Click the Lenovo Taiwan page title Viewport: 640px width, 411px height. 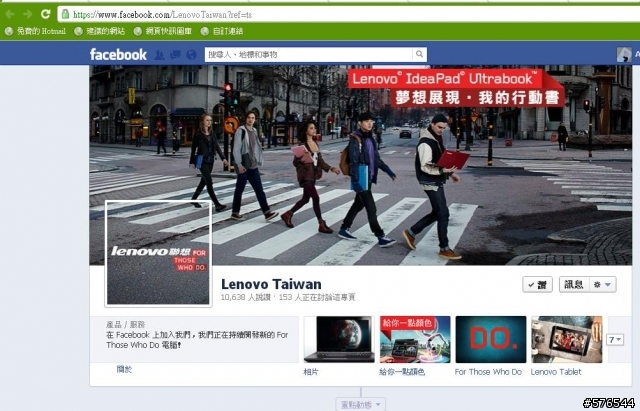[271, 284]
